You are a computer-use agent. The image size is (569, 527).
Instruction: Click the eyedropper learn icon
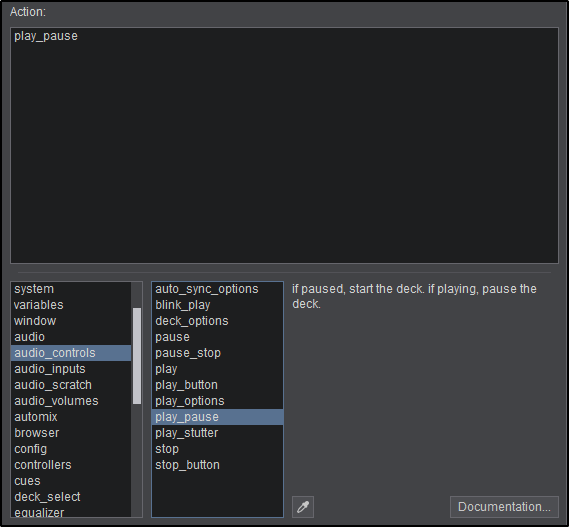303,507
